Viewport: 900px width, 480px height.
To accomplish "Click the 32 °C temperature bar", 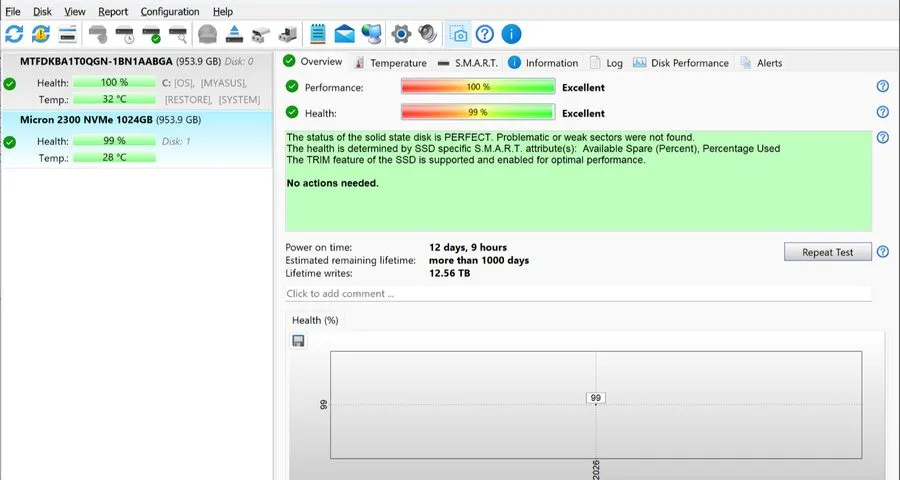I will point(114,99).
